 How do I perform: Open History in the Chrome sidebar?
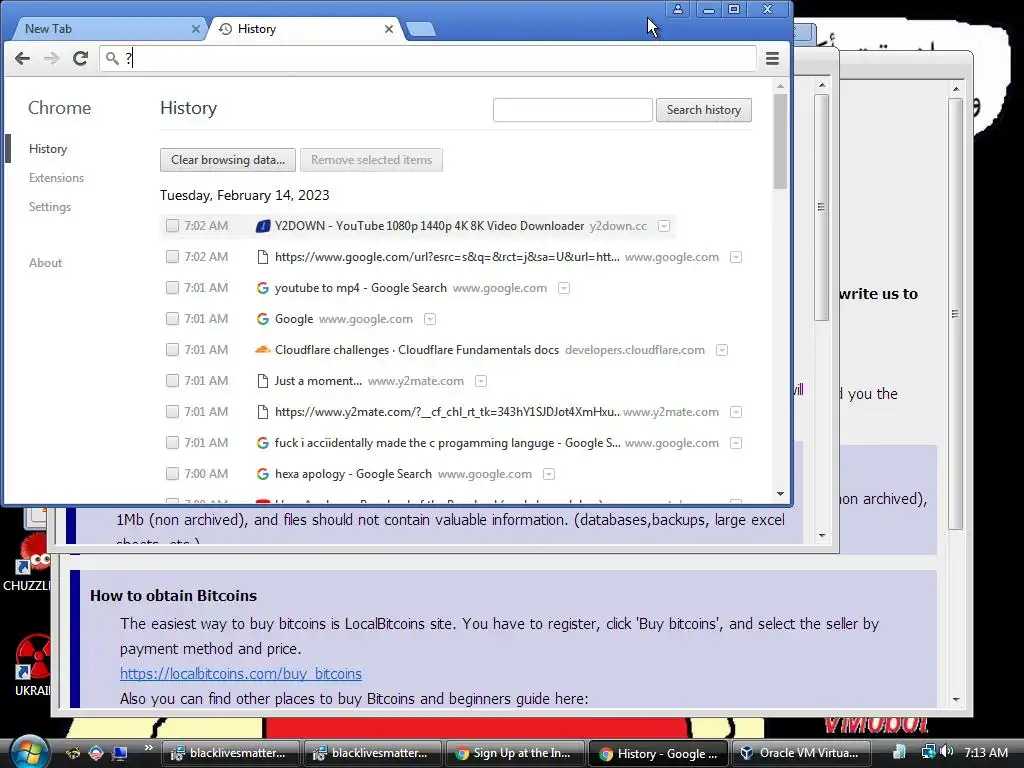pyautogui.click(x=48, y=149)
